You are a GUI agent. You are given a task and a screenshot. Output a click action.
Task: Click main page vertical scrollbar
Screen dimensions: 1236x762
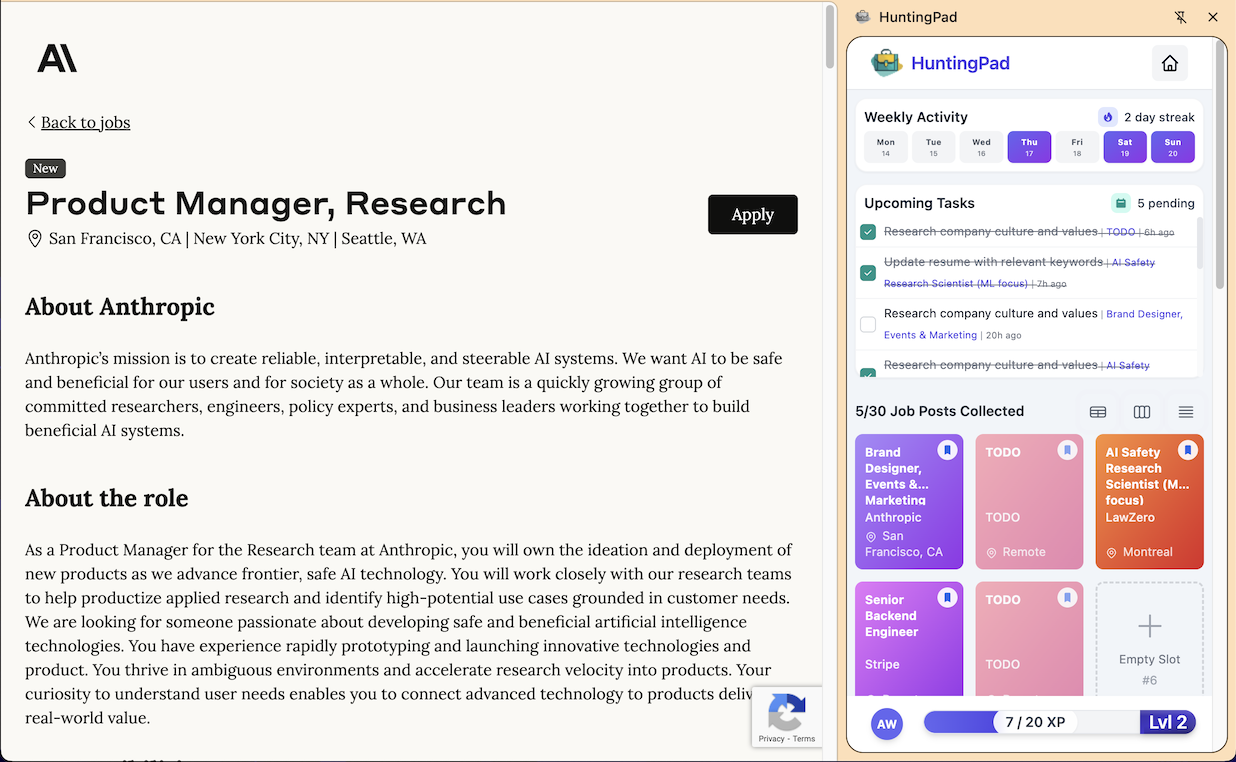click(830, 37)
